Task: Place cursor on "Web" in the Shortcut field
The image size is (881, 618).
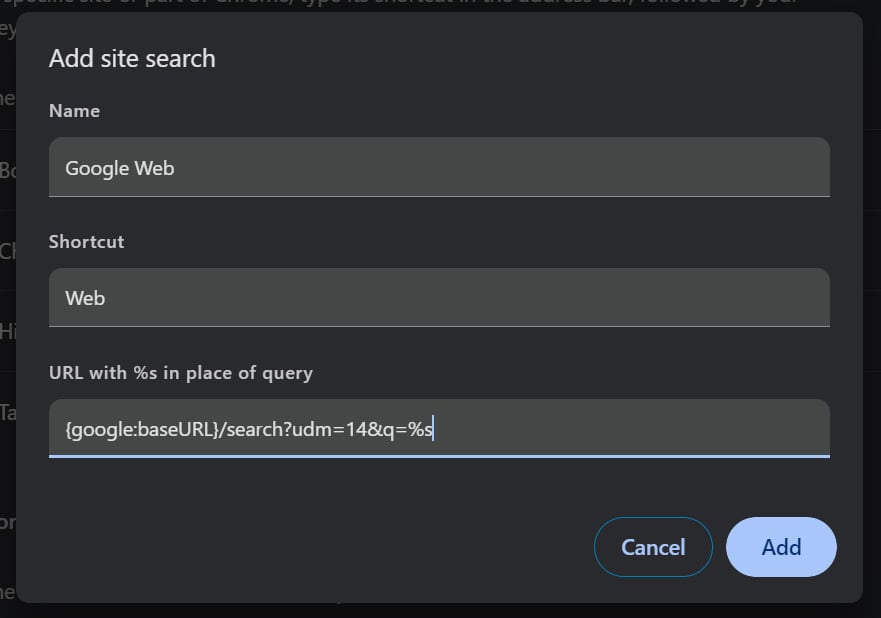Action: click(85, 298)
